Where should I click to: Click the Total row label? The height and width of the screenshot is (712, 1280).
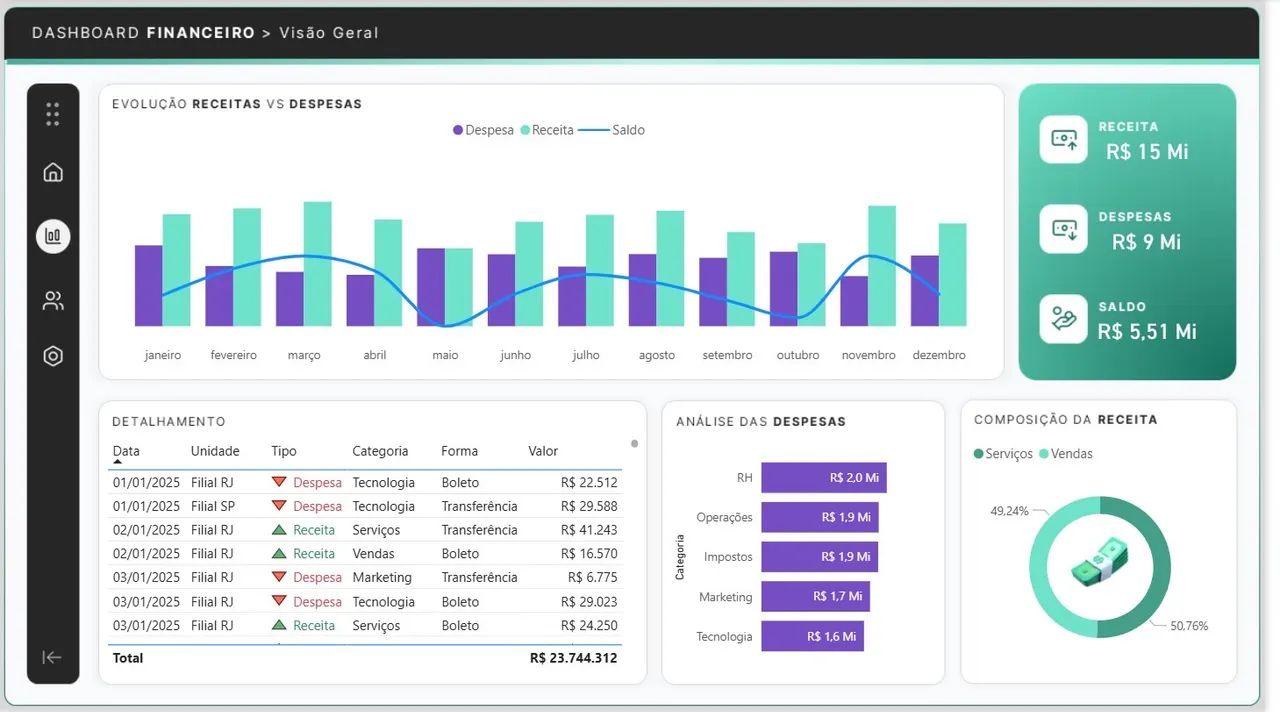coord(128,658)
